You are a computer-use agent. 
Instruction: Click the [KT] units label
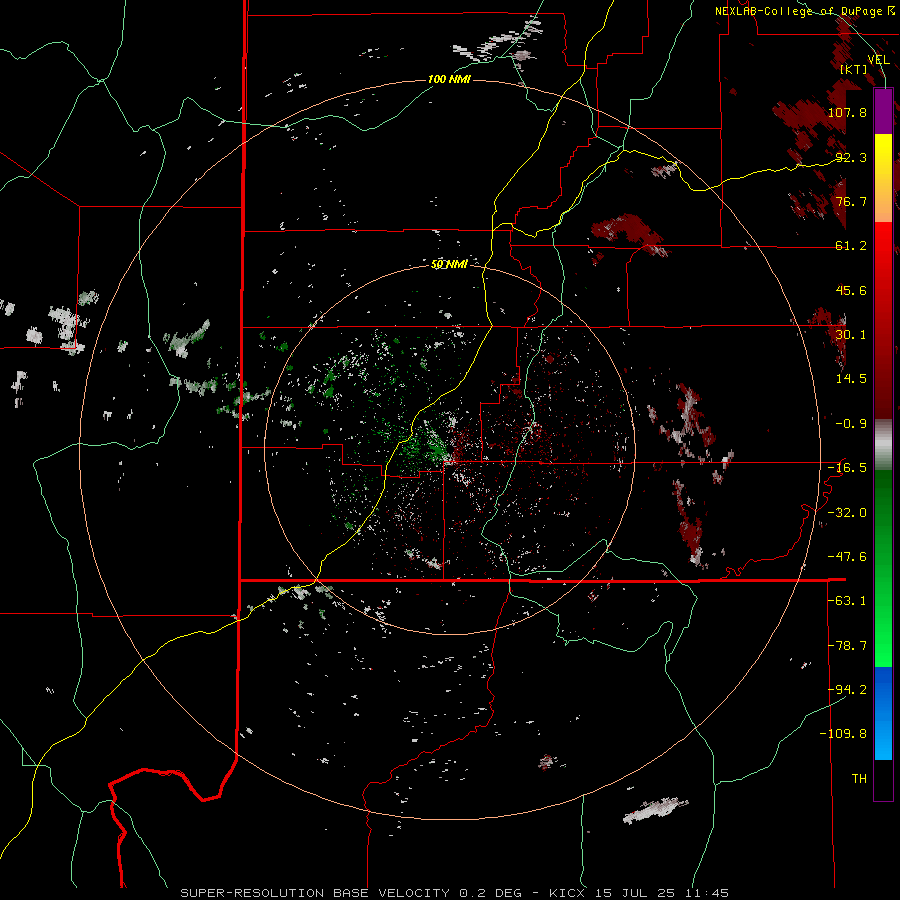(853, 69)
